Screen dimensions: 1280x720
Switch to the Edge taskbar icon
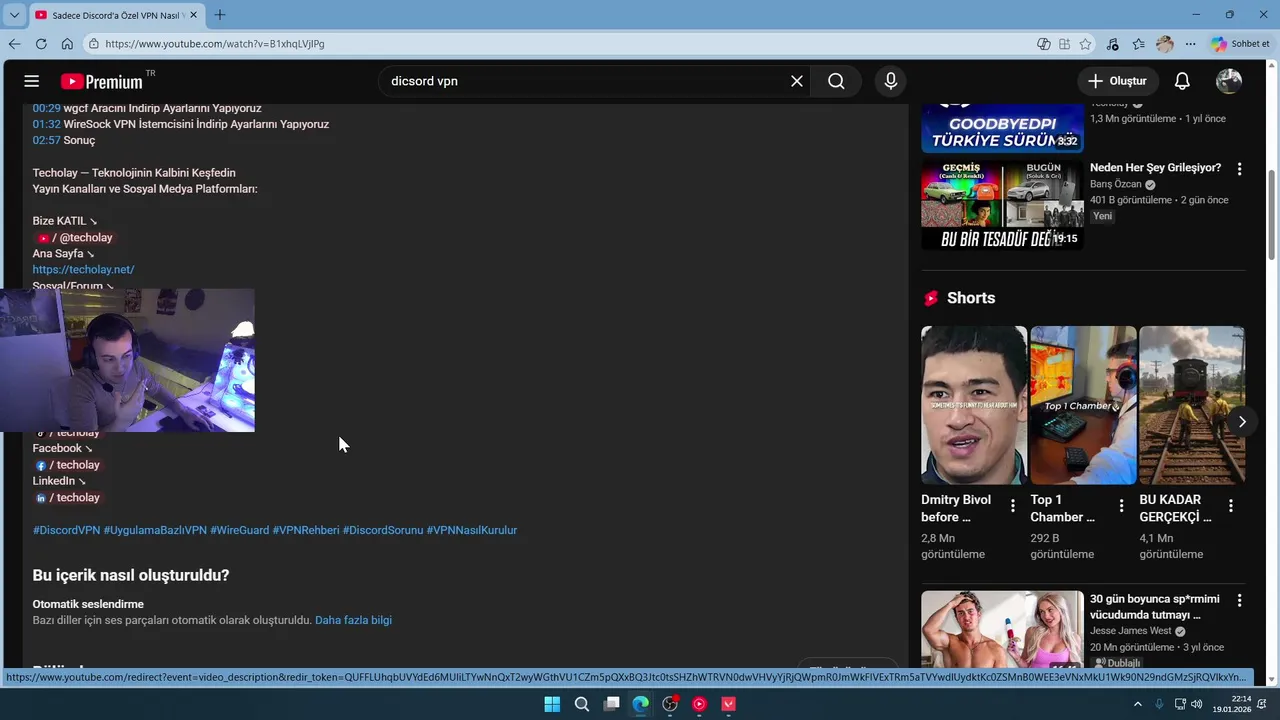coord(640,704)
